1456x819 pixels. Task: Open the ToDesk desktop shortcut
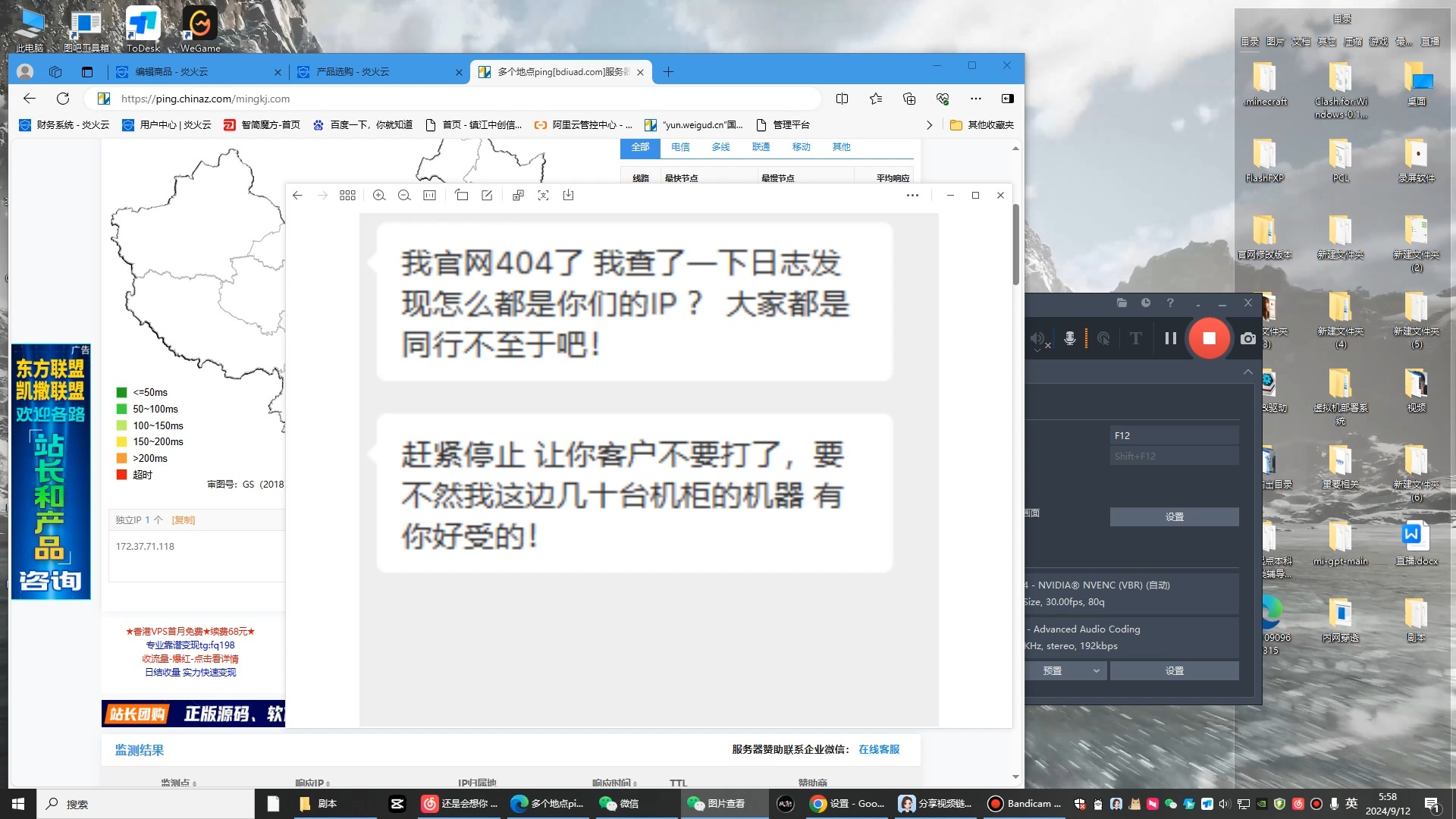tap(143, 30)
